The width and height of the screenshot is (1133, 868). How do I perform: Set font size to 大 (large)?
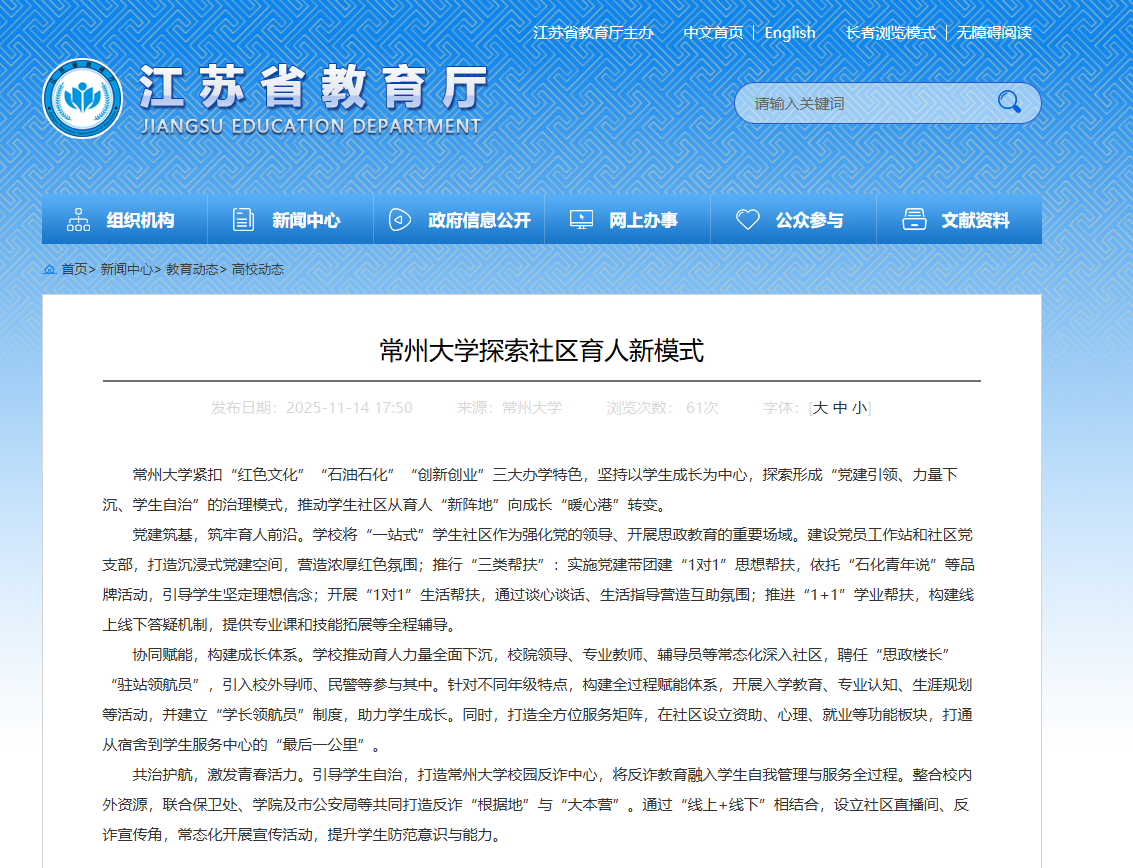point(820,408)
